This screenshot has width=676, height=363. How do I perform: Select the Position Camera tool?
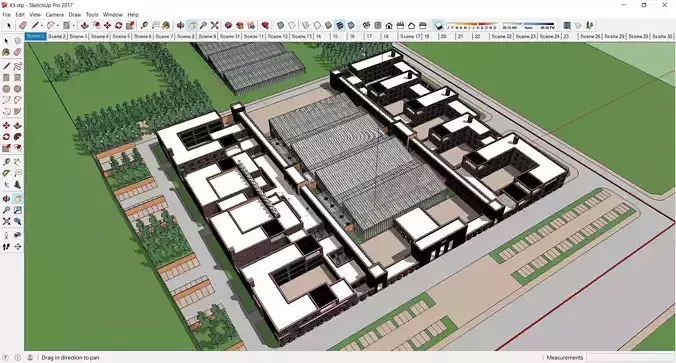point(6,235)
